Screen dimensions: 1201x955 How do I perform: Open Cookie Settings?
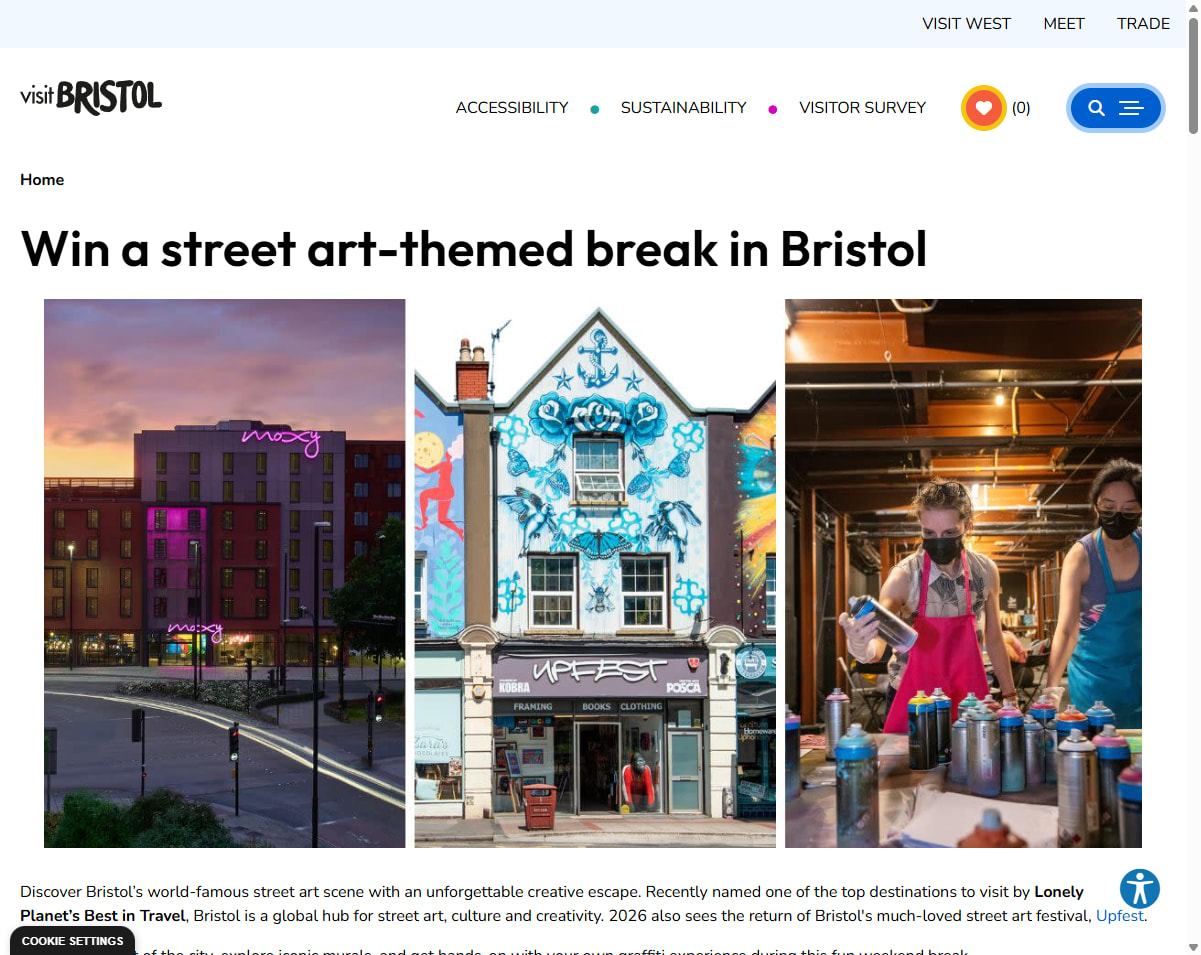(73, 941)
